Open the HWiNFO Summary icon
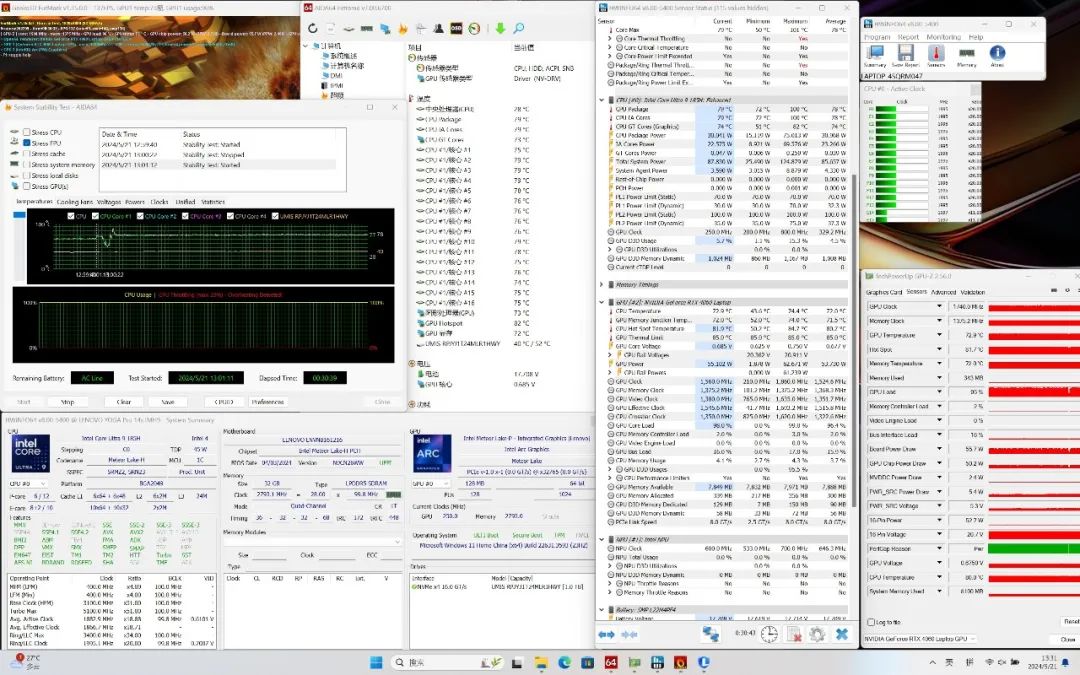The height and width of the screenshot is (675, 1080). (874, 54)
